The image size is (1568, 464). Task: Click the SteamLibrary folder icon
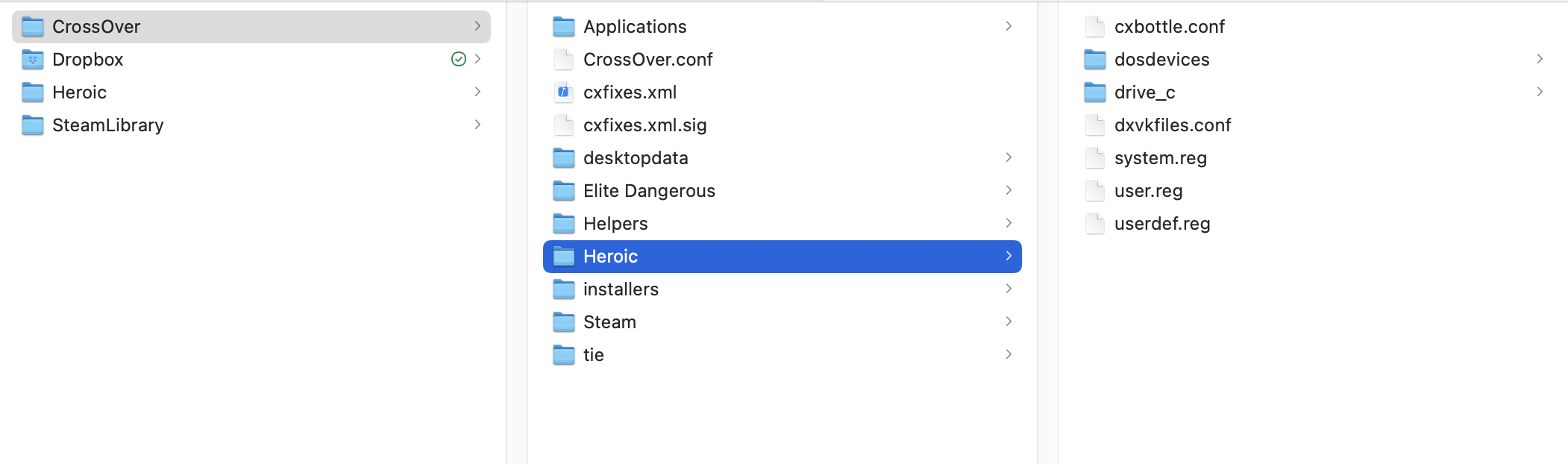point(33,125)
